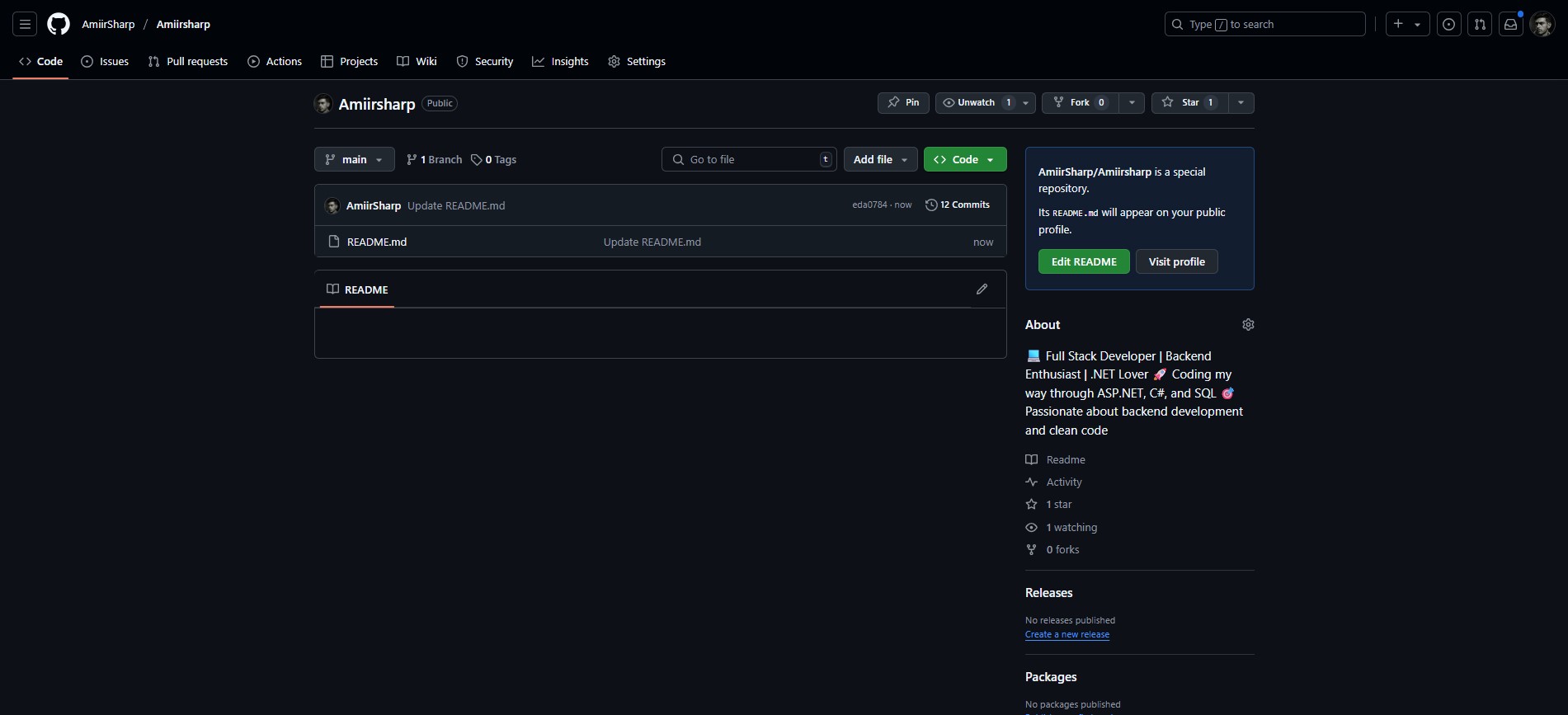View the 12 Commits history
This screenshot has height=715, width=1568.
[x=958, y=205]
